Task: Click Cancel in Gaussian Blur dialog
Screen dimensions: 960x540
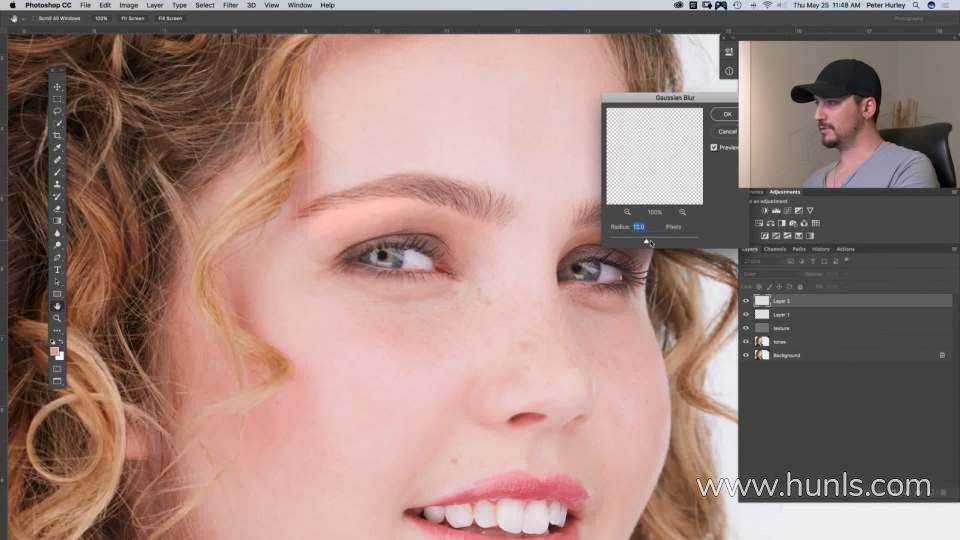Action: coord(725,132)
